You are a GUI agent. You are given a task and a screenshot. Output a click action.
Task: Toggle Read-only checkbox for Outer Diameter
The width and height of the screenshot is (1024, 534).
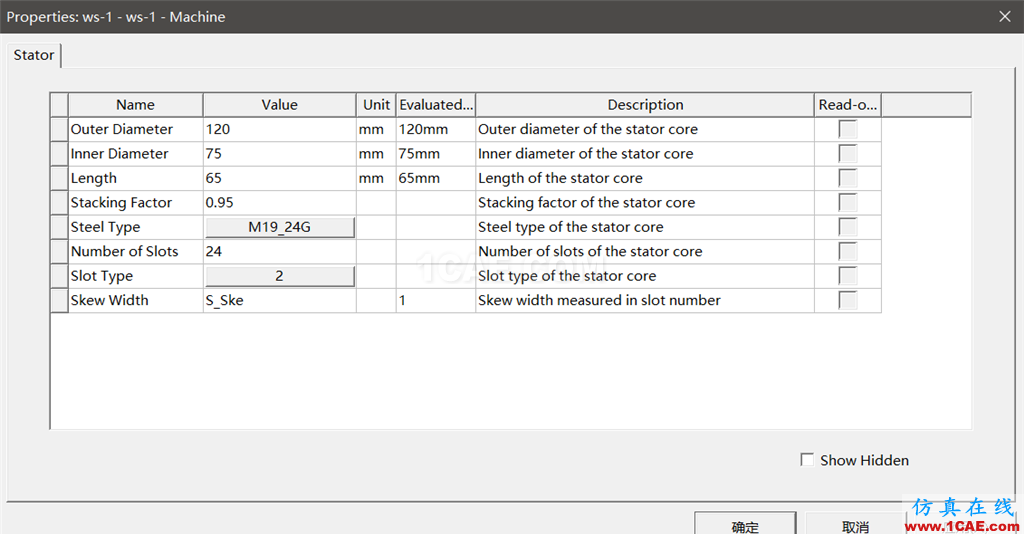click(x=848, y=129)
